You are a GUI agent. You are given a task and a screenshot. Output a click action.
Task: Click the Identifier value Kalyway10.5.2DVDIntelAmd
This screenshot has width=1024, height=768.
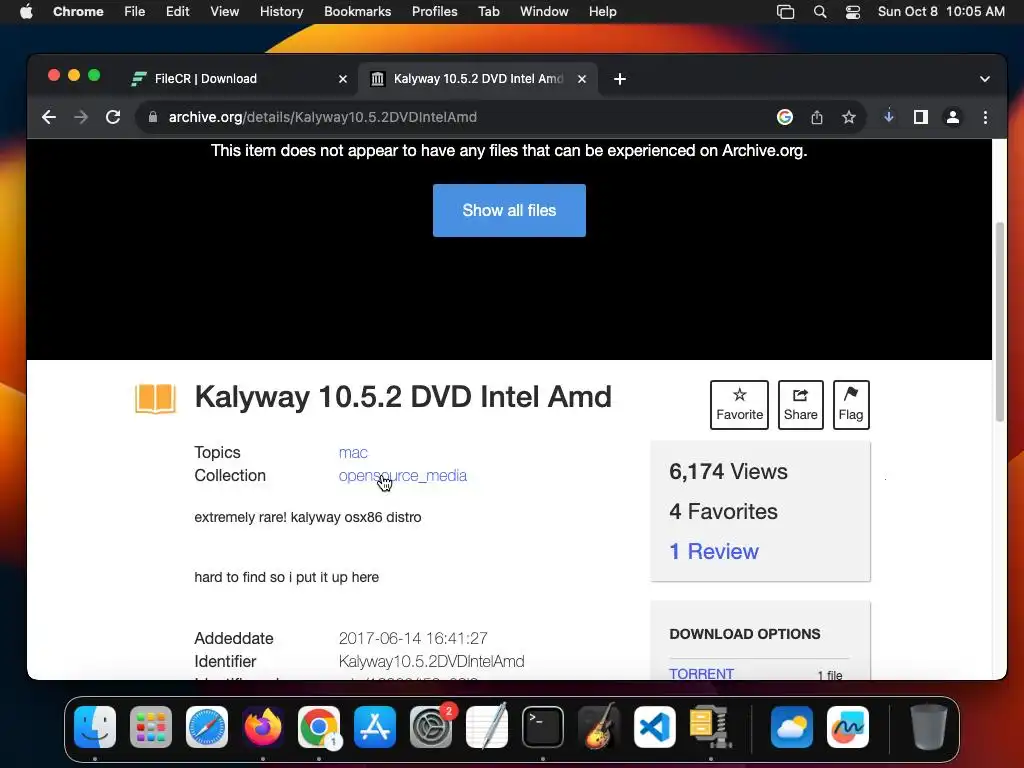(432, 662)
